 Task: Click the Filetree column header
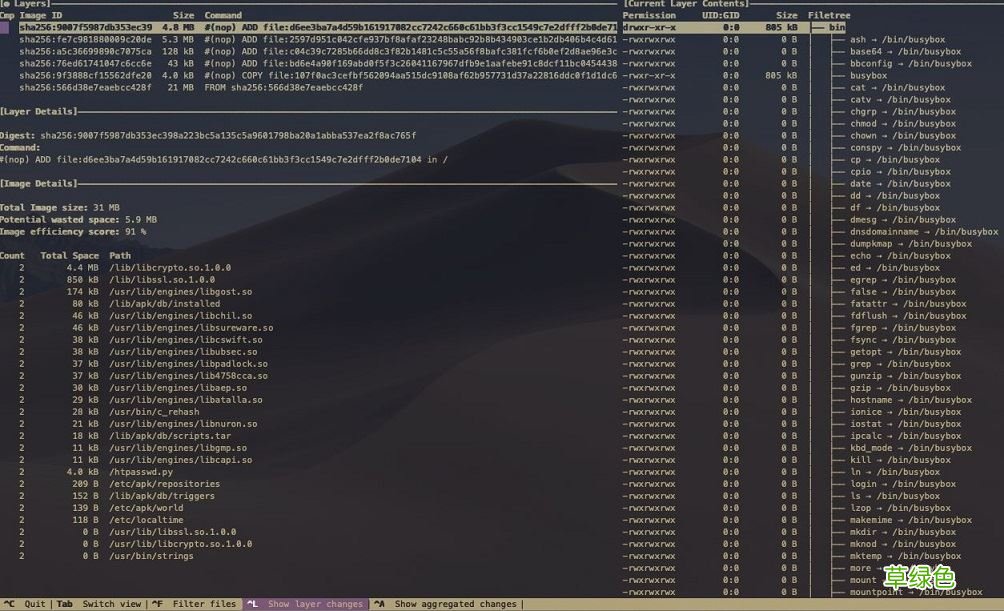(829, 15)
